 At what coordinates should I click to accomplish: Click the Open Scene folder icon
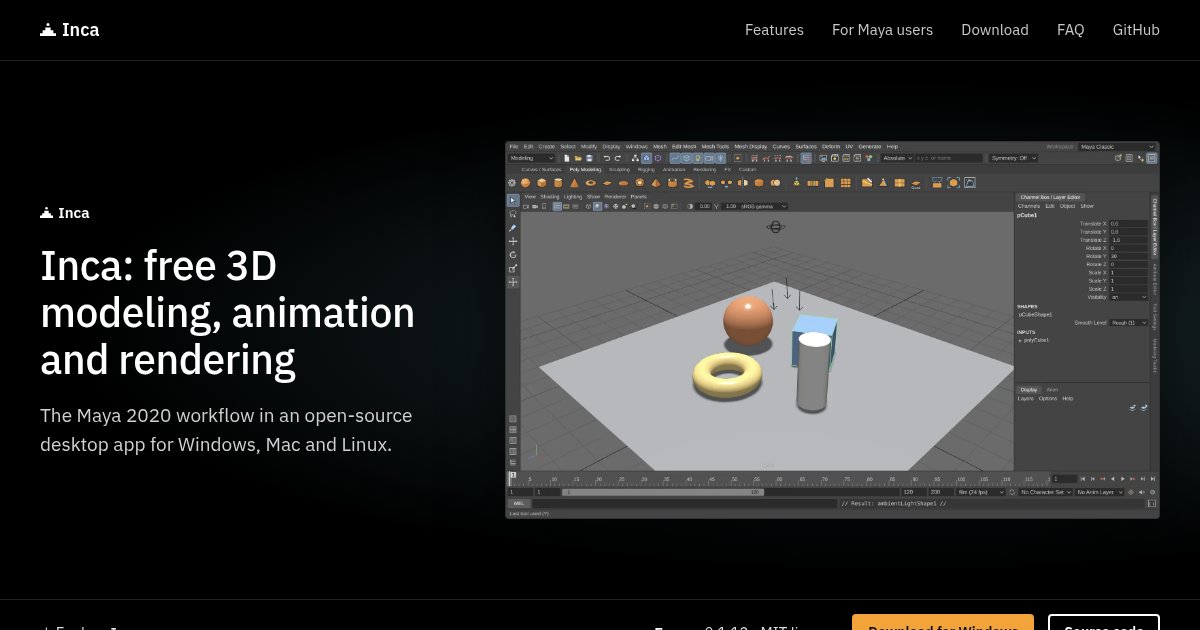tap(578, 158)
